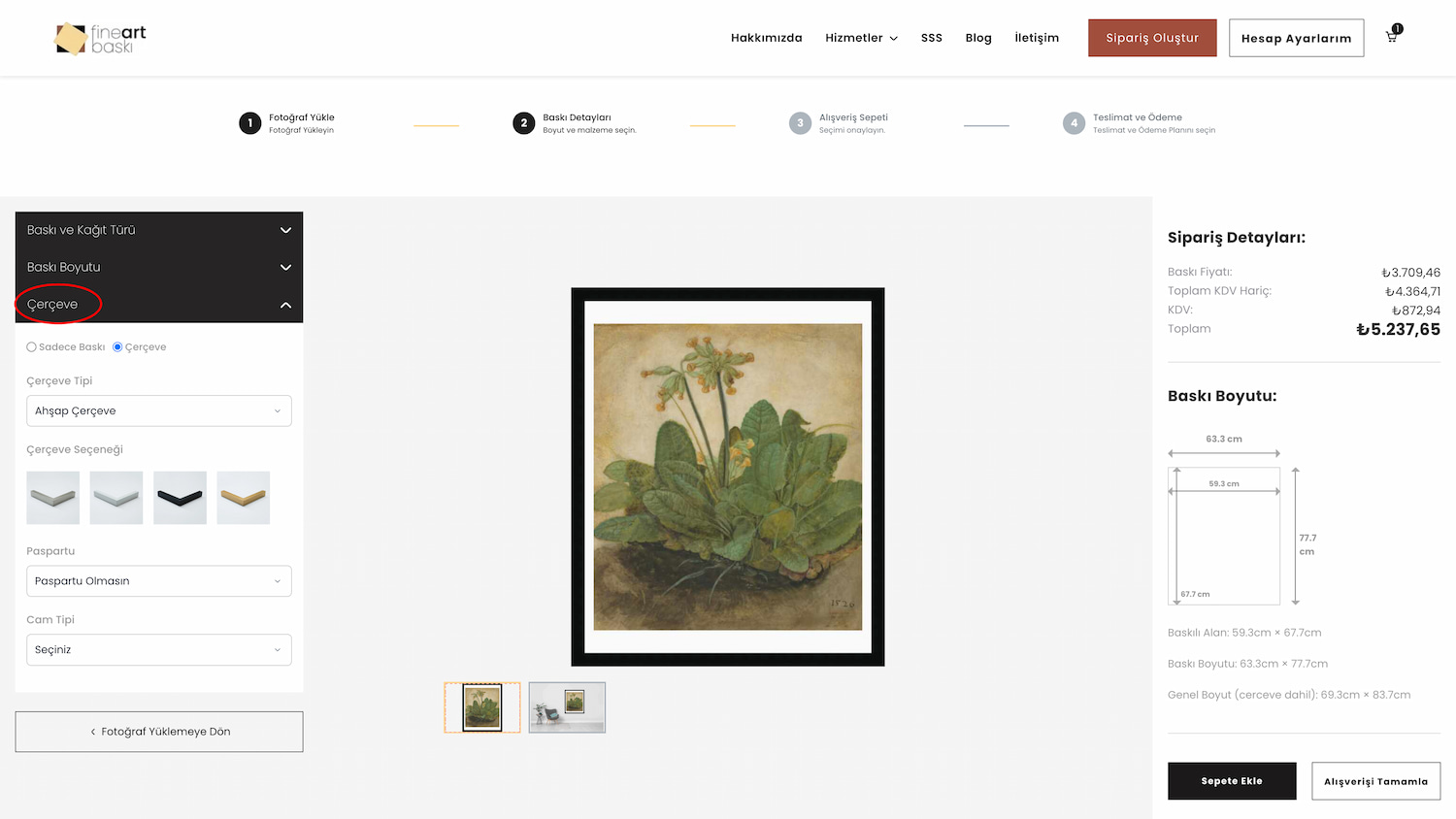Click the Sepete Ekle button
The width and height of the screenshot is (1456, 819).
[1232, 781]
